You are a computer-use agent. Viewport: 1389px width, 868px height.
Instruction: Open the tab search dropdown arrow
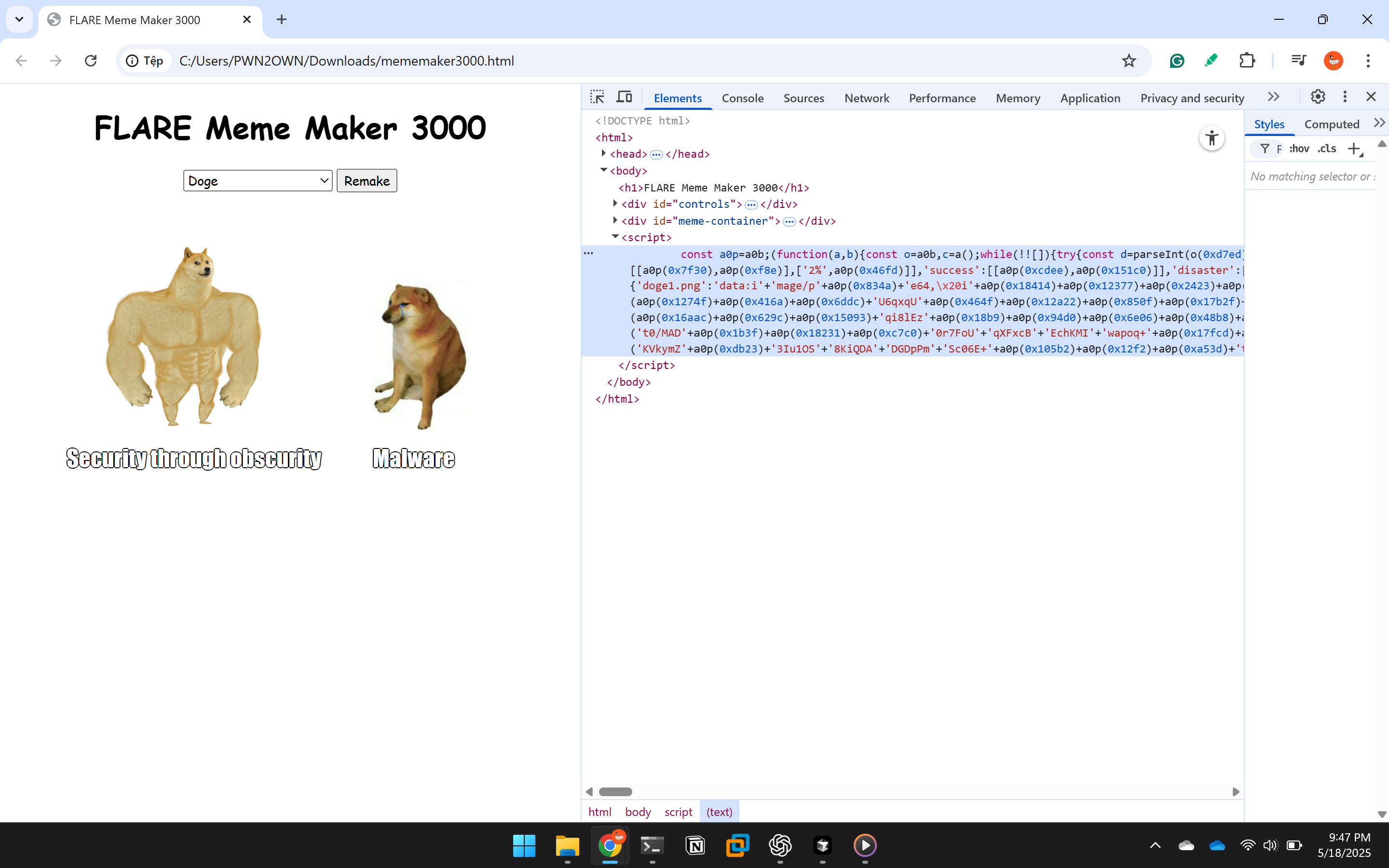[x=19, y=19]
